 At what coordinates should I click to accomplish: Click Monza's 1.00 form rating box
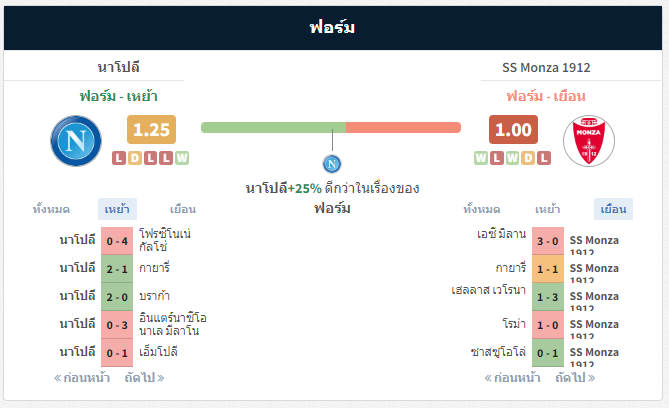513,130
